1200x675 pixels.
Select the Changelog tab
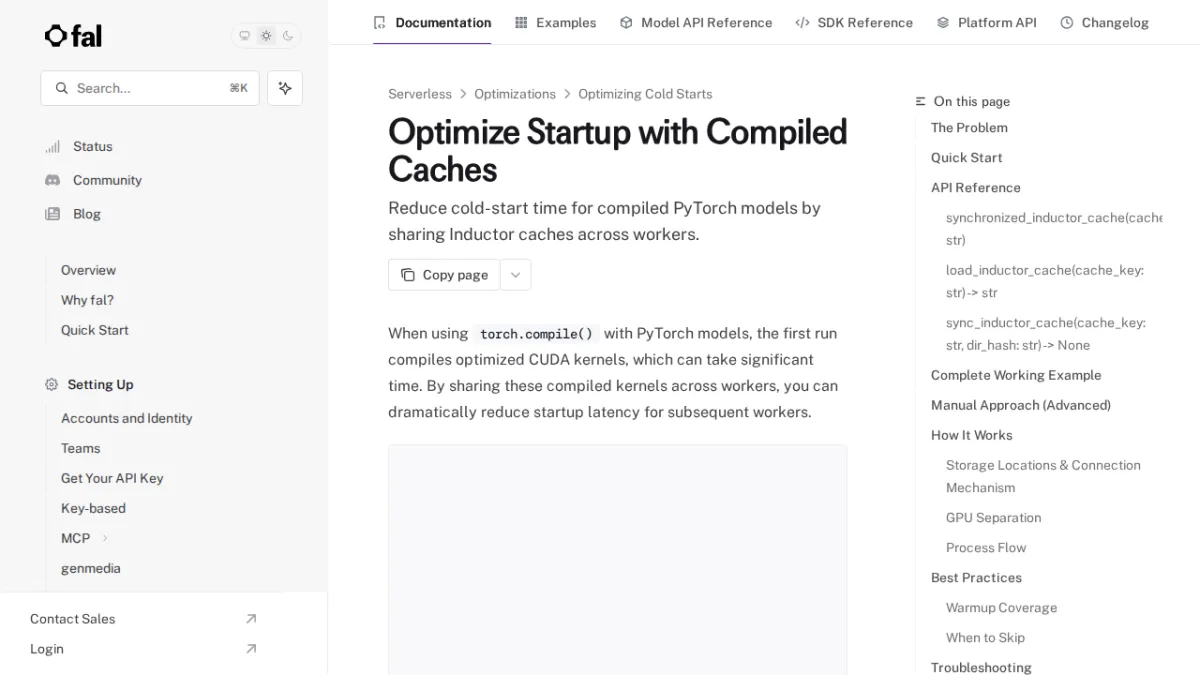pyautogui.click(x=1104, y=22)
